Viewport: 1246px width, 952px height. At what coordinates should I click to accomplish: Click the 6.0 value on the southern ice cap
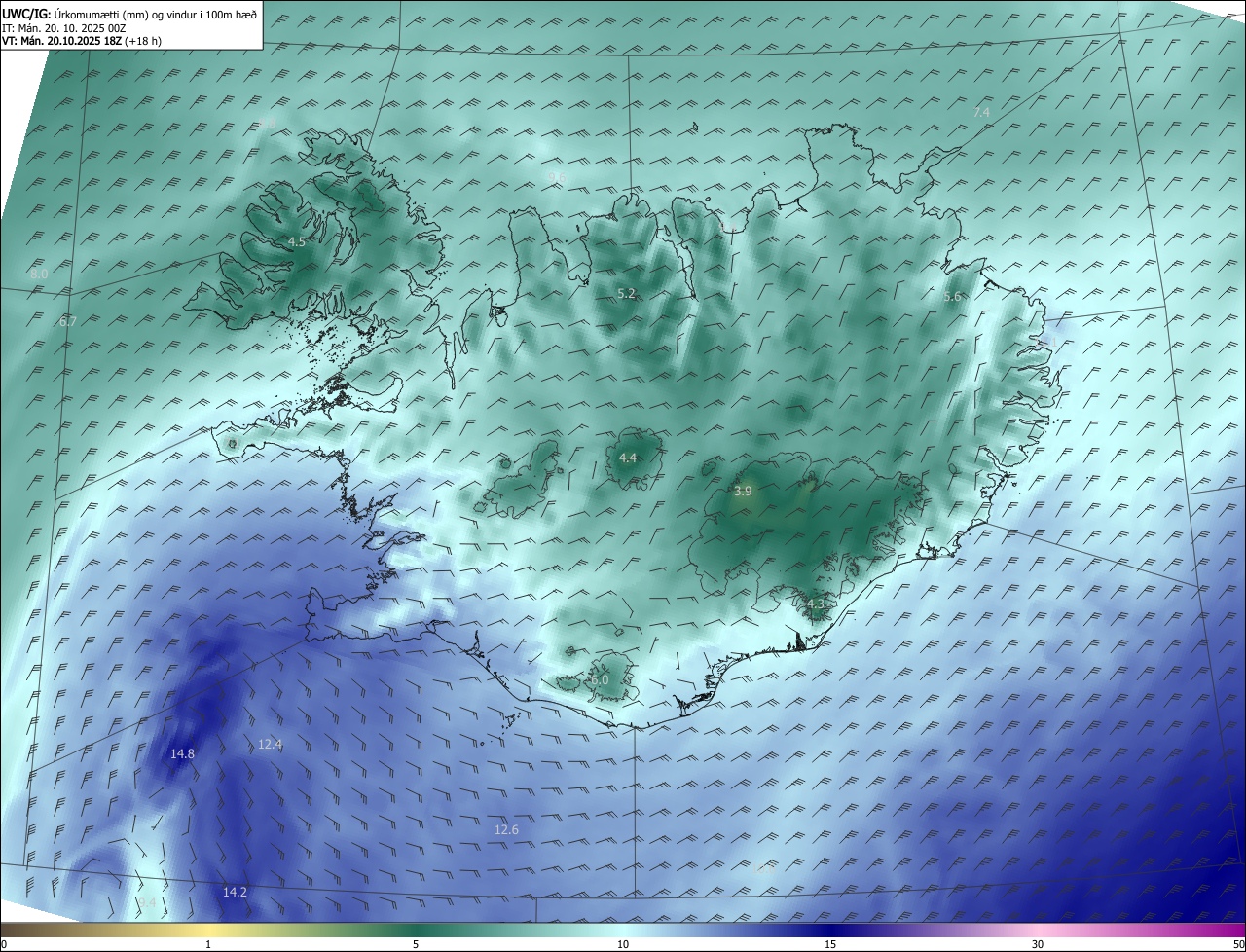(x=600, y=678)
